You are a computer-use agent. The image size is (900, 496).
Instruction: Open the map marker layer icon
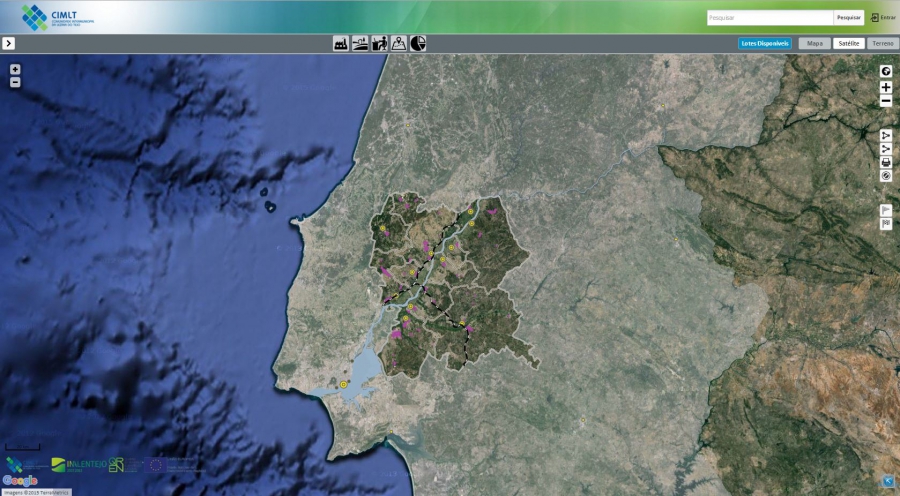(x=399, y=44)
